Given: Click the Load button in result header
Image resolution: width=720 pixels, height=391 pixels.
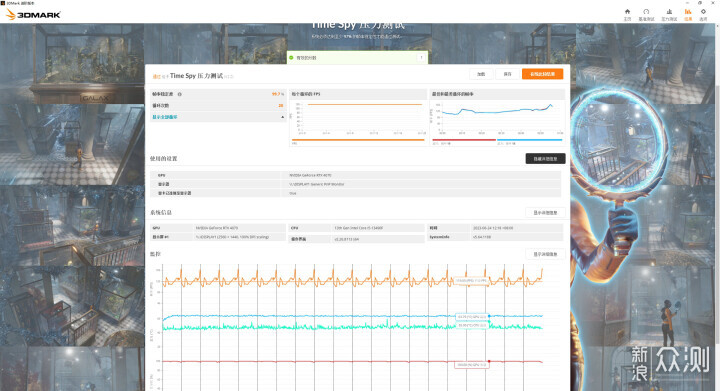Looking at the screenshot, I should pos(481,74).
